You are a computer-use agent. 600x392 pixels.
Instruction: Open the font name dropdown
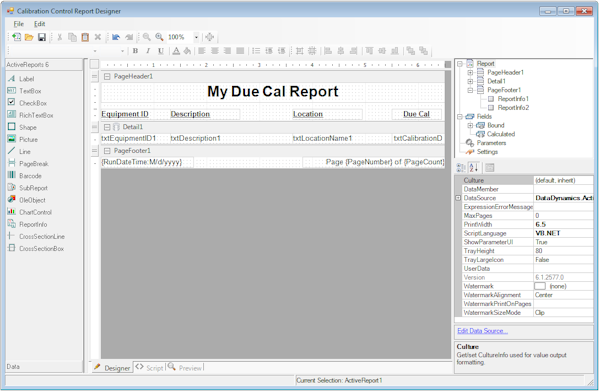95,51
